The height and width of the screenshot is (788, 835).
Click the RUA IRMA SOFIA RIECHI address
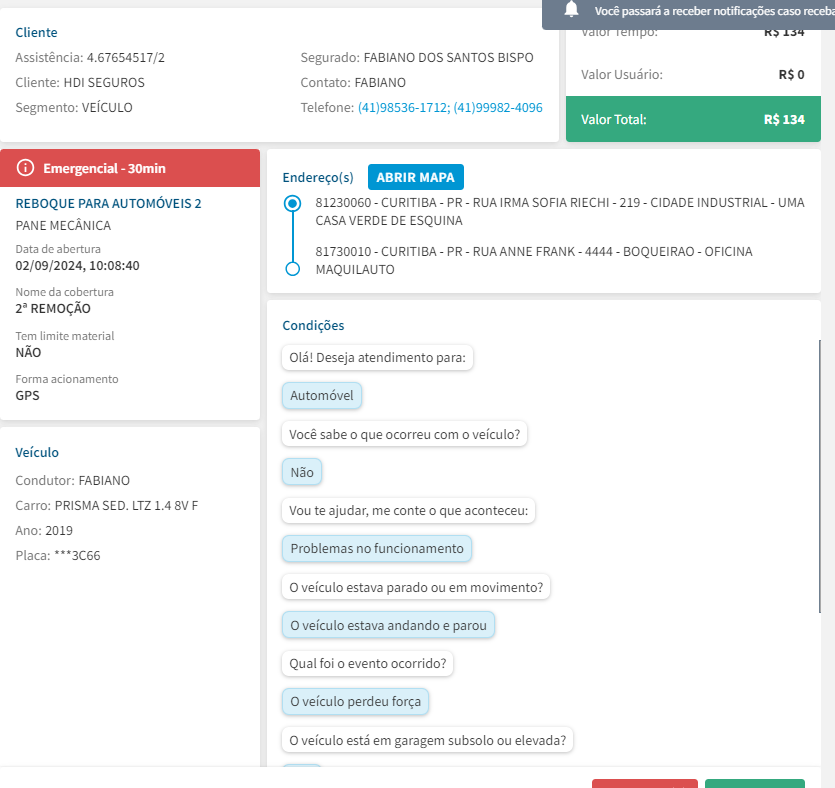click(560, 211)
